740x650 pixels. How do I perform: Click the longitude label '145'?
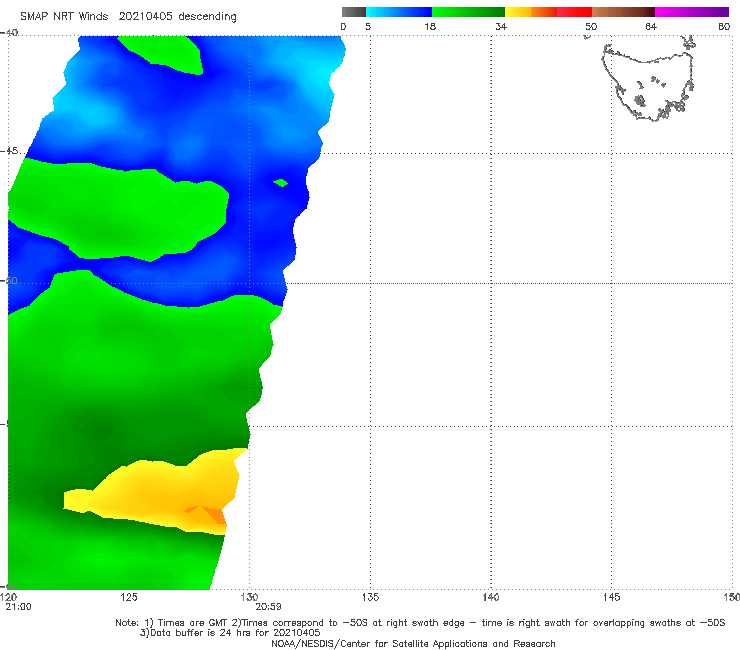pos(612,598)
